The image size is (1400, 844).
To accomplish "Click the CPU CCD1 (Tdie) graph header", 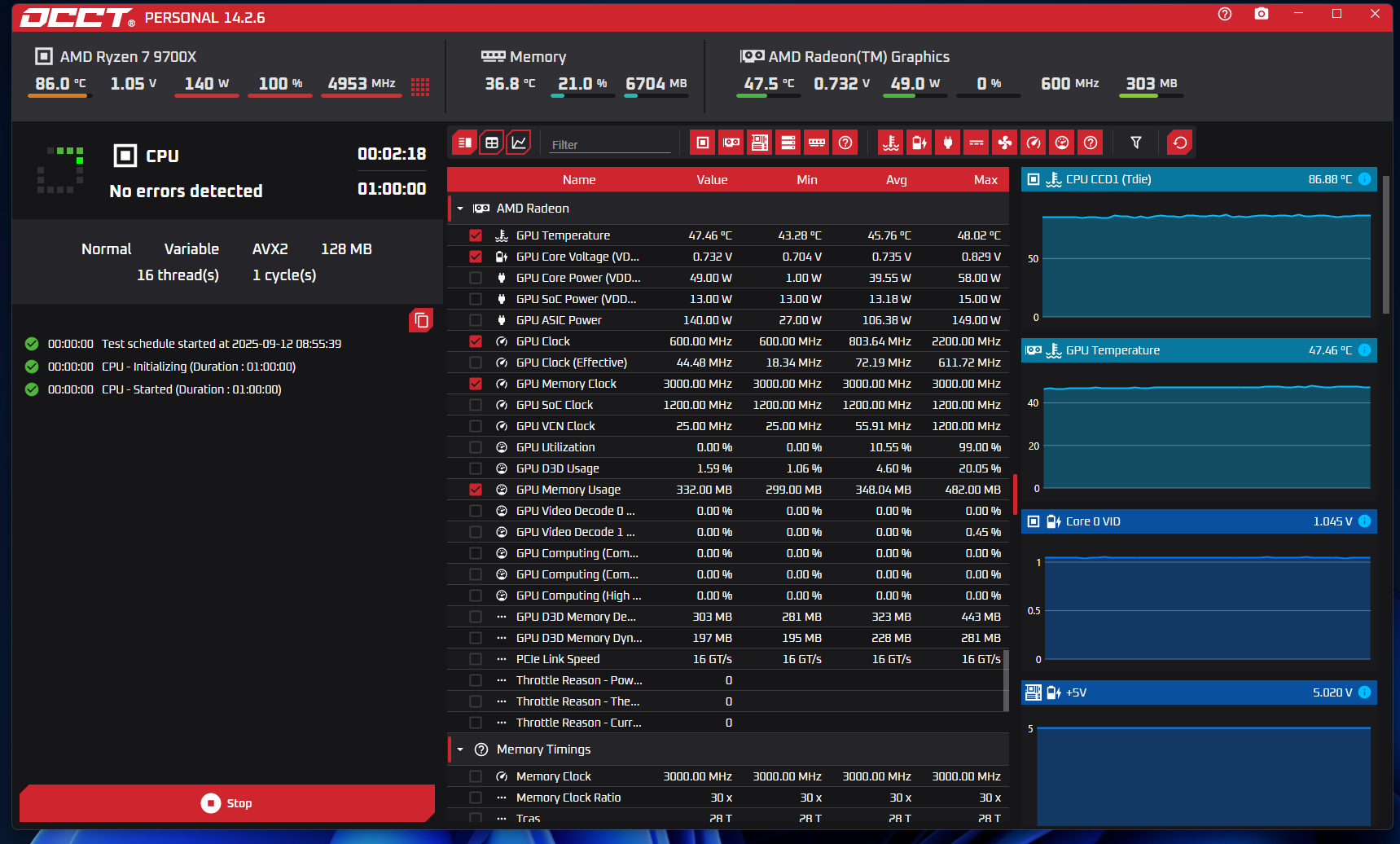I will coord(1199,179).
